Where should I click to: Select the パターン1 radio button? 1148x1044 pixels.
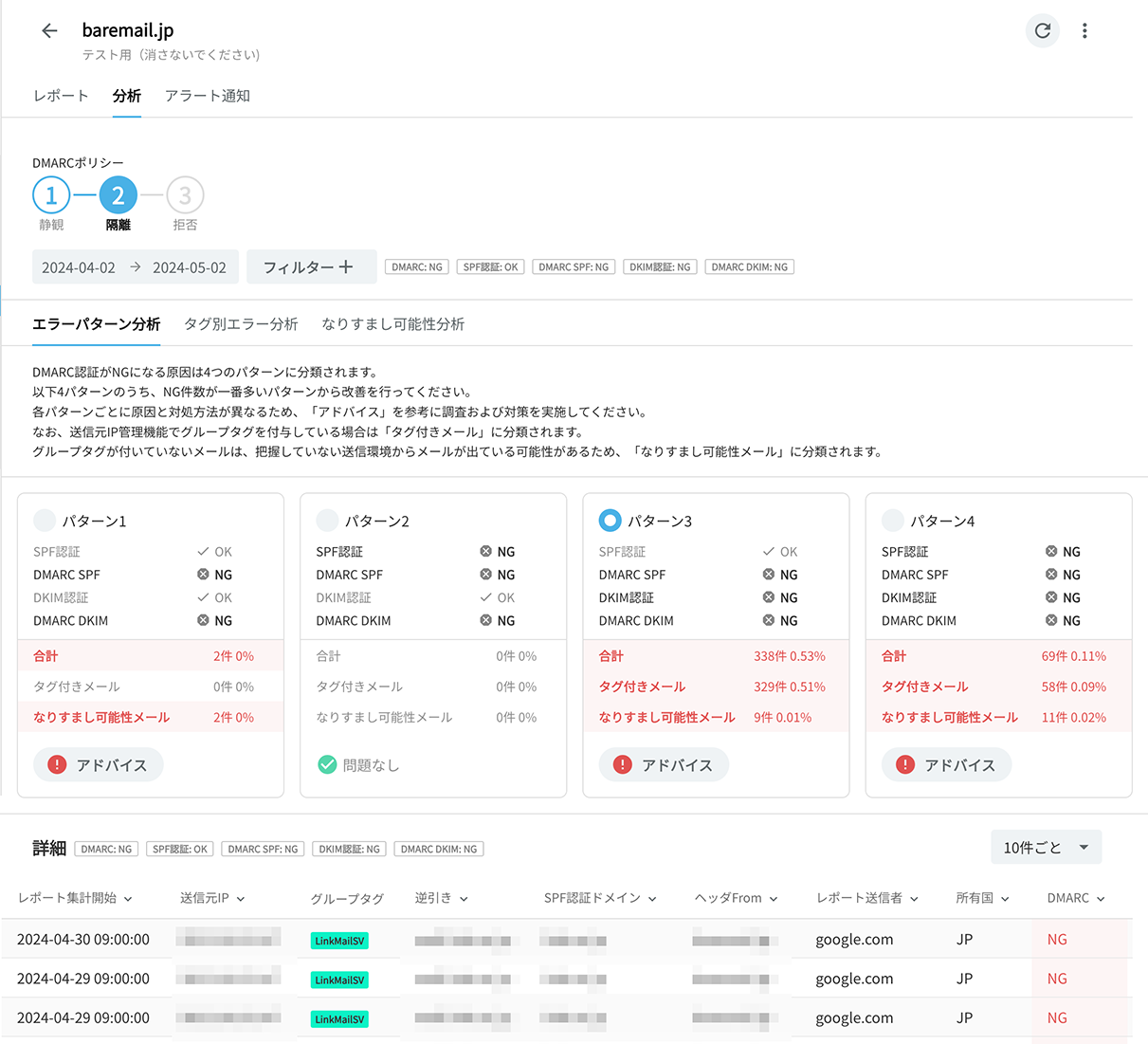(x=45, y=521)
